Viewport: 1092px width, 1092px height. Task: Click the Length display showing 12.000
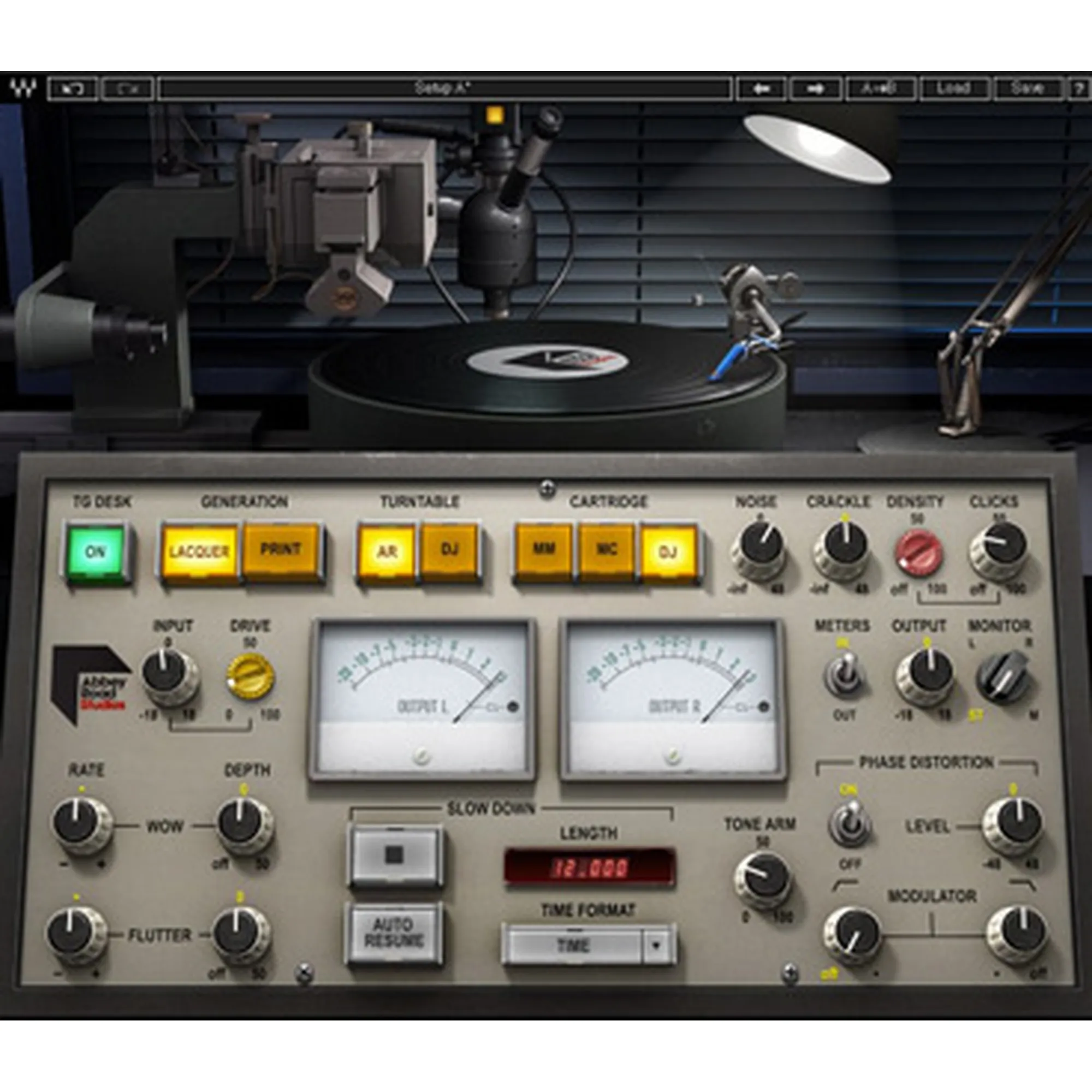(590, 867)
